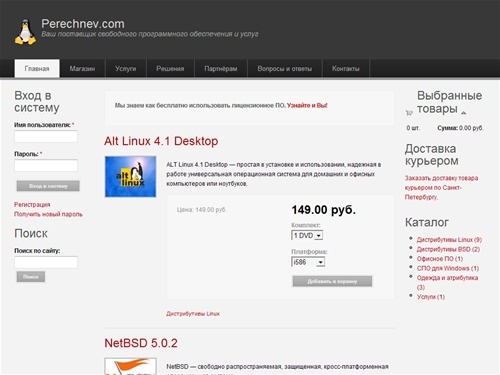Open catalog Офисное ПО (1)
Viewport: 500px width, 375px height.
coord(440,259)
